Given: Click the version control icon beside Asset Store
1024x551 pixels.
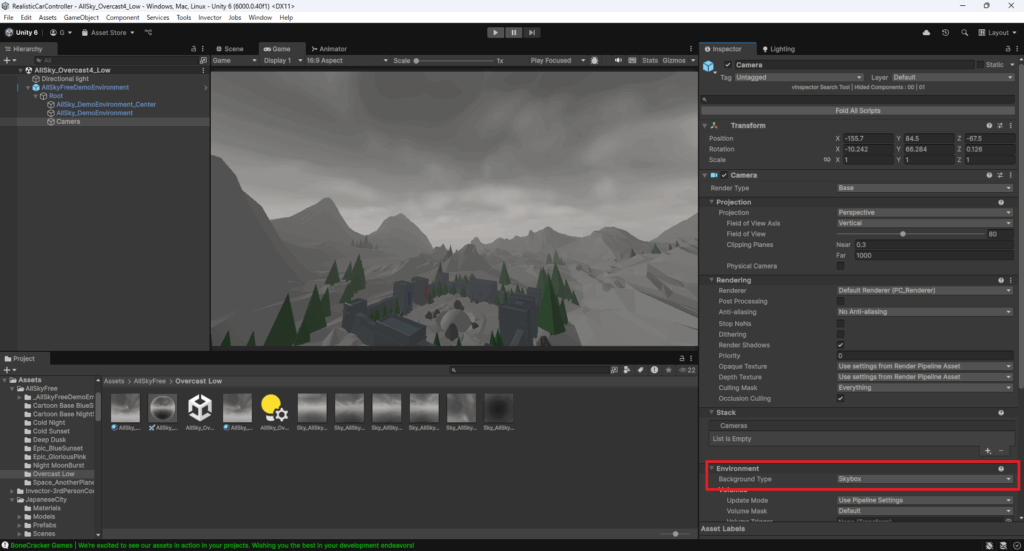Looking at the screenshot, I should click(x=148, y=33).
